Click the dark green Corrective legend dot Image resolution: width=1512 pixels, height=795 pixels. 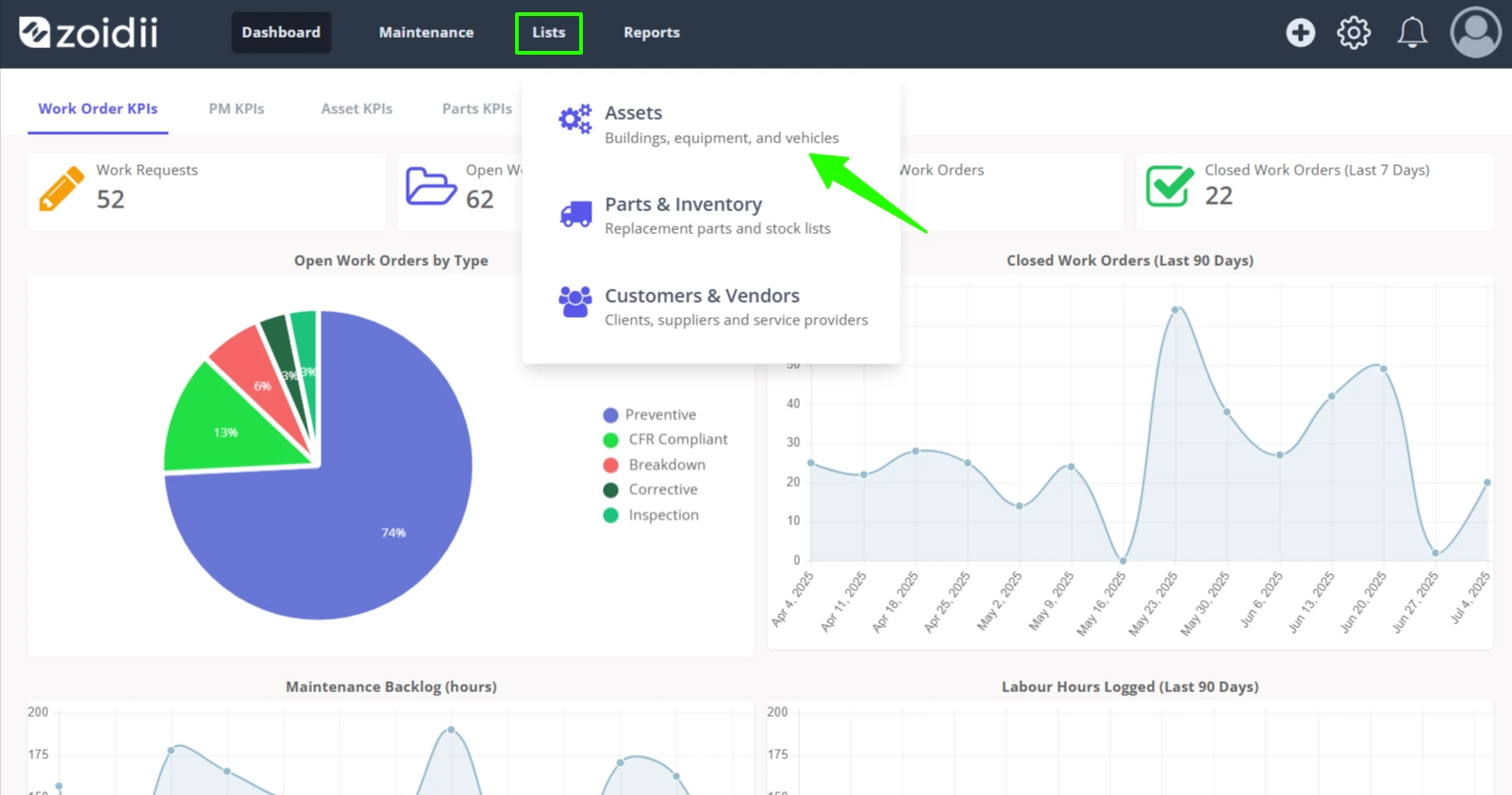click(610, 490)
